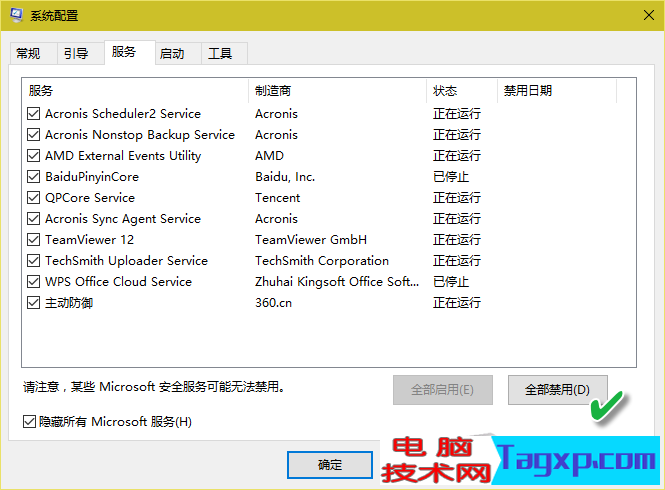Select the BaiduPinyinCore row name
This screenshot has height=490, width=665.
click(92, 176)
